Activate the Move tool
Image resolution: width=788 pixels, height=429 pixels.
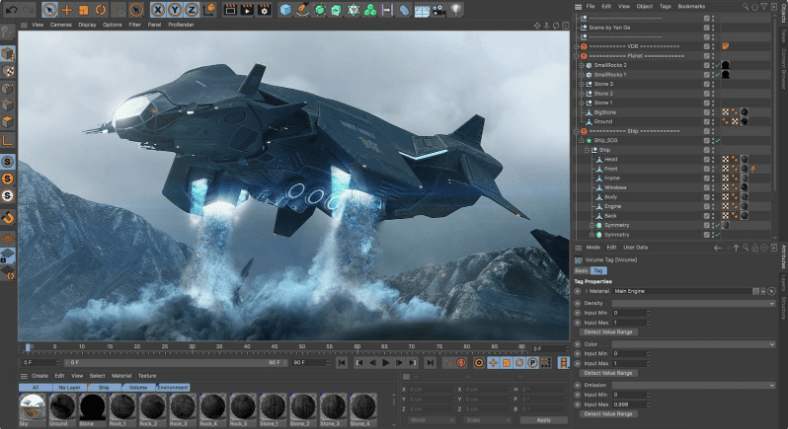point(66,10)
